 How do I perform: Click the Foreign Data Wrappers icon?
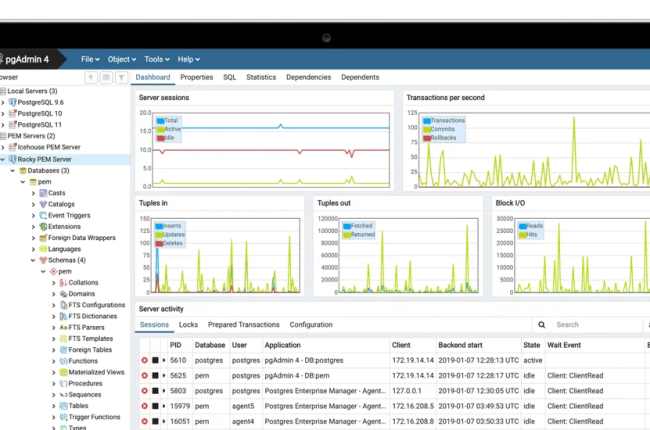coord(43,238)
